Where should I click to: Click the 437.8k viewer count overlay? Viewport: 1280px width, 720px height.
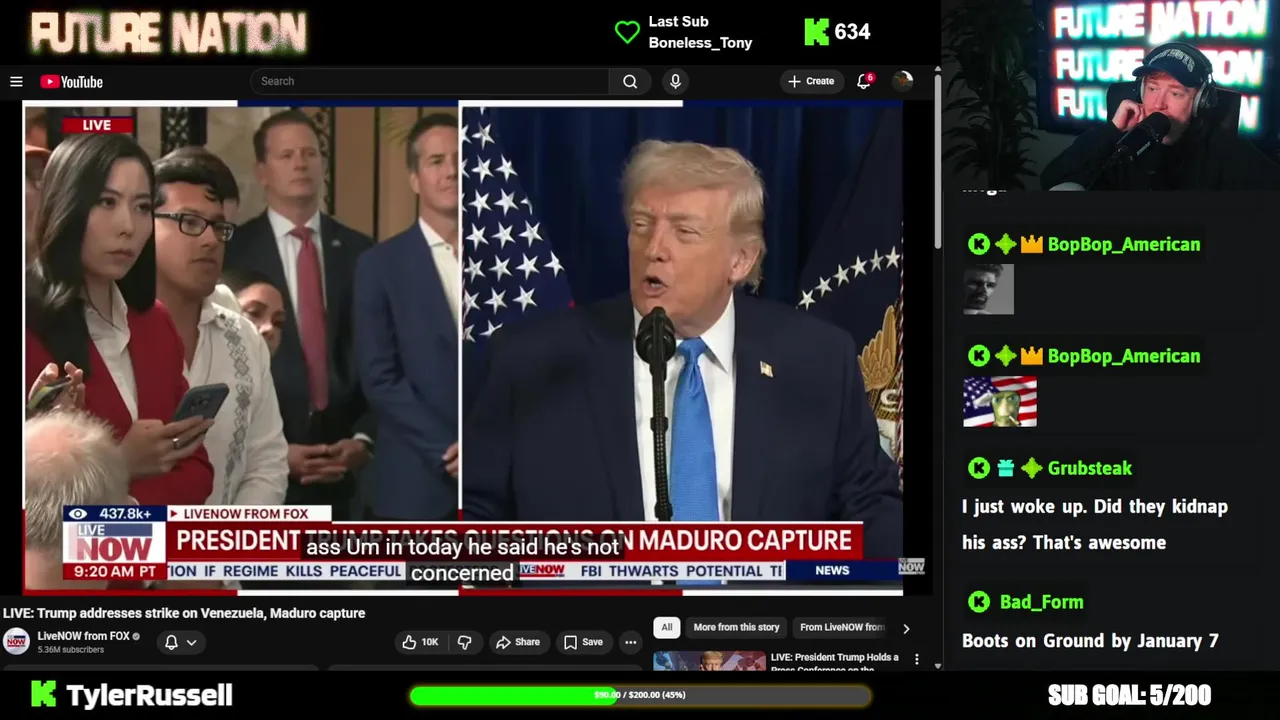click(113, 513)
